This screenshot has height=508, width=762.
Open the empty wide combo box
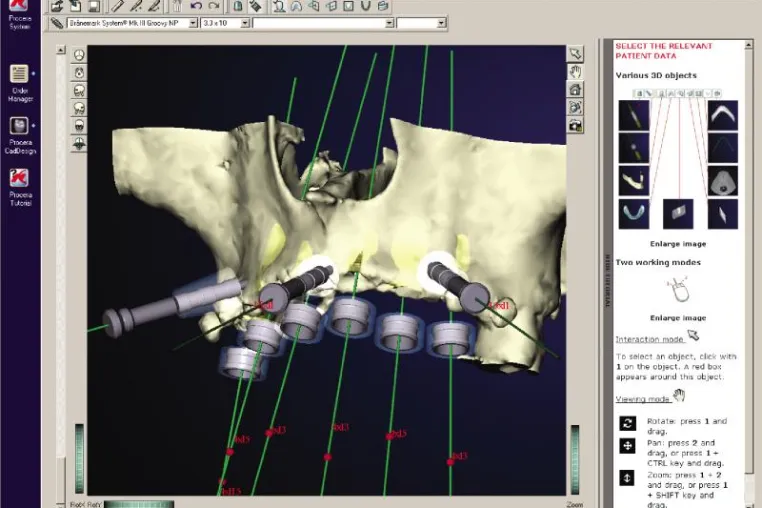point(323,23)
